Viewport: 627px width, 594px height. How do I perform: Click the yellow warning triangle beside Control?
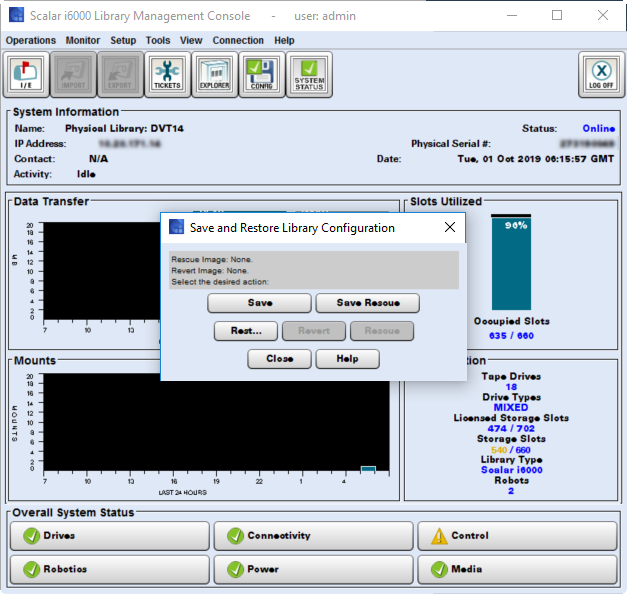439,536
